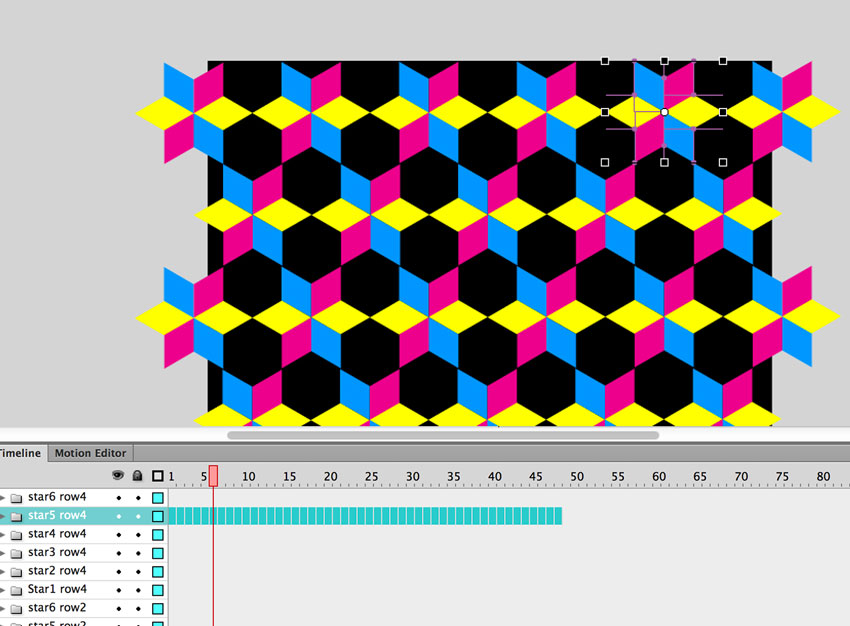Select the star4 row4 layer name

pyautogui.click(x=57, y=534)
